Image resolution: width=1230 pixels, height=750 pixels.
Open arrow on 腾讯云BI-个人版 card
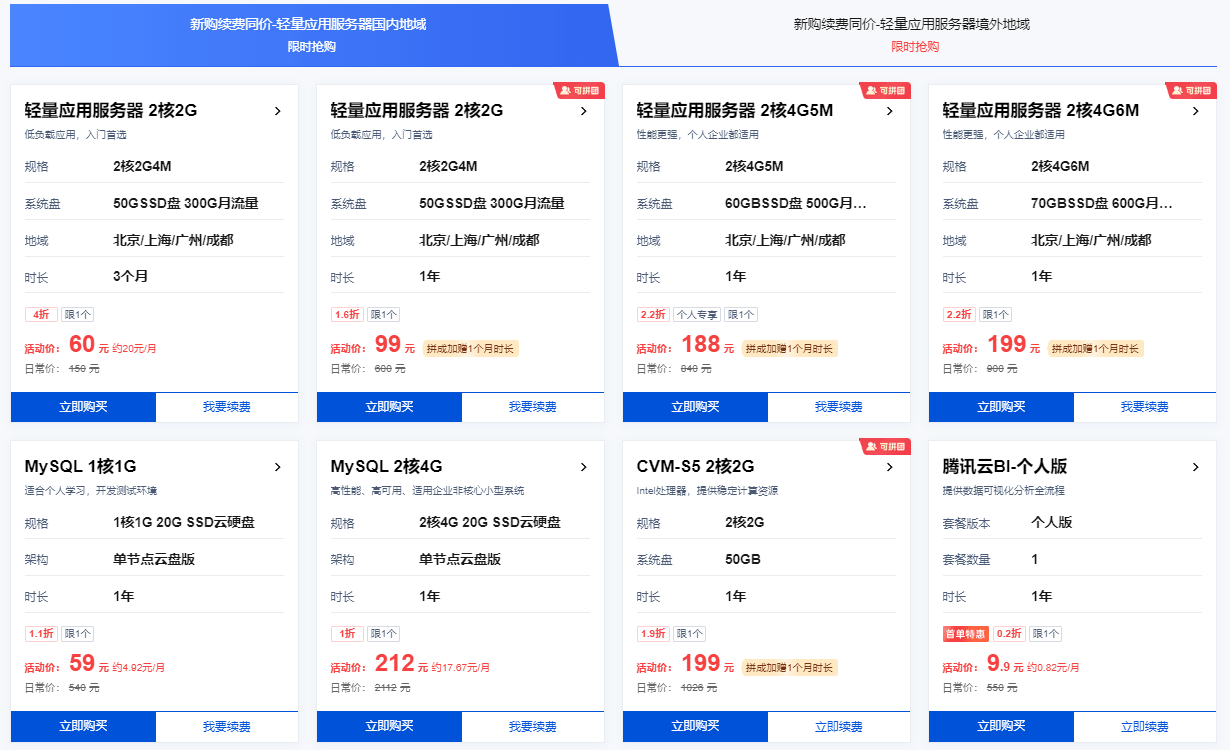point(1195,467)
